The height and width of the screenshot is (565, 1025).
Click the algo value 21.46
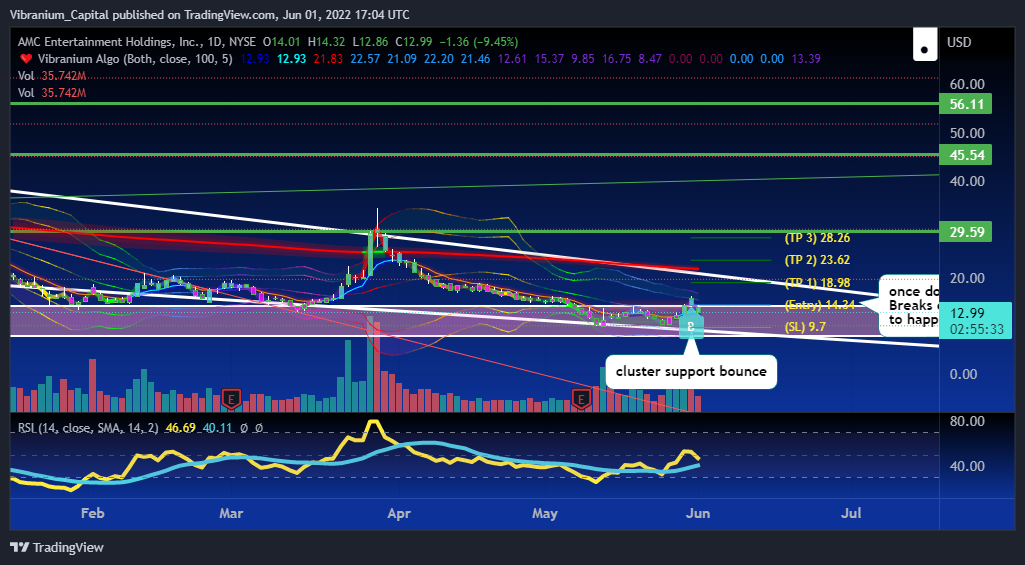[475, 59]
